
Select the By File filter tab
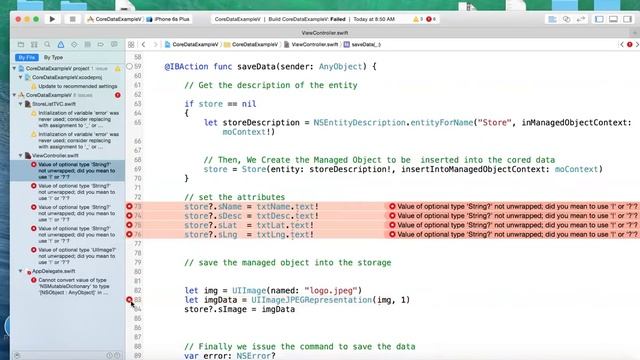[27, 58]
